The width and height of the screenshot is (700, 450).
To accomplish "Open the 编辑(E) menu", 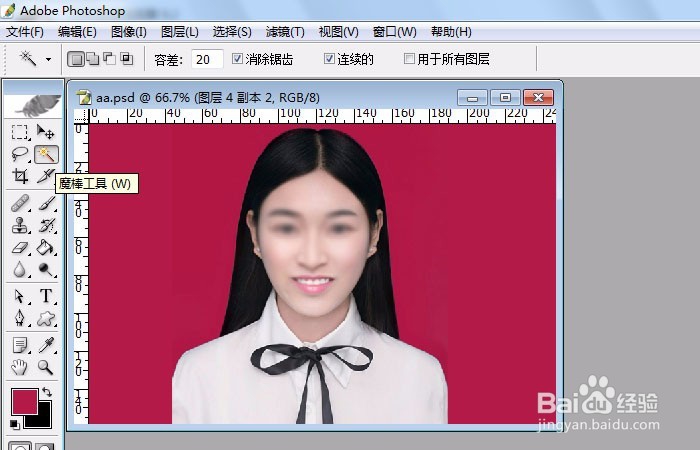I will click(77, 32).
